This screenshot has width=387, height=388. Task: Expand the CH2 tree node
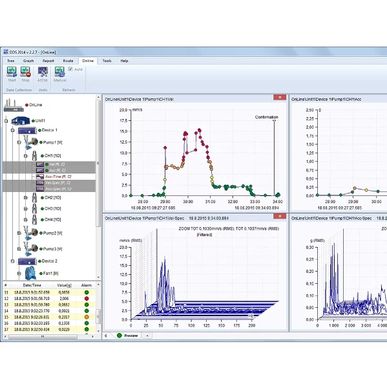point(26,198)
